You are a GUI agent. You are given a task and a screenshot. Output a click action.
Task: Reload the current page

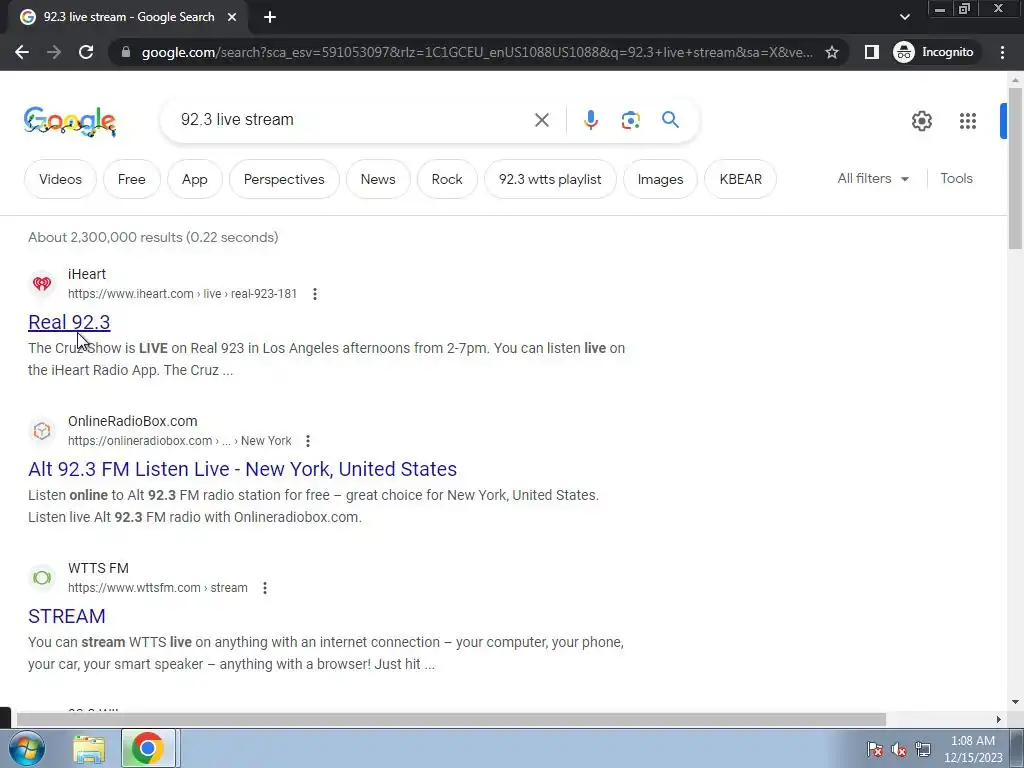tap(86, 52)
